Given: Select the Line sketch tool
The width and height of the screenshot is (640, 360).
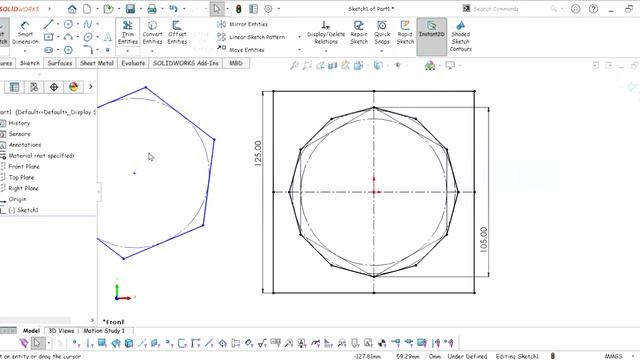Looking at the screenshot, I should (x=49, y=24).
